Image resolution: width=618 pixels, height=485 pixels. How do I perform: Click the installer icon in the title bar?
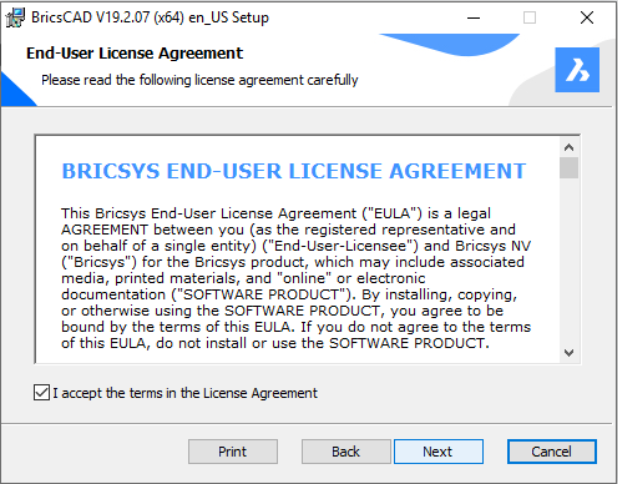[16, 18]
